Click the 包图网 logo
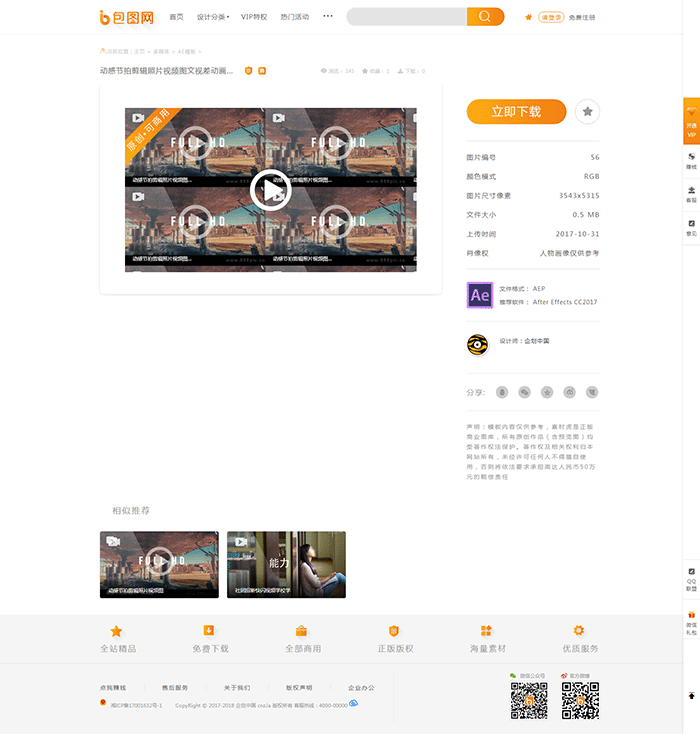Image resolution: width=700 pixels, height=734 pixels. click(x=127, y=17)
